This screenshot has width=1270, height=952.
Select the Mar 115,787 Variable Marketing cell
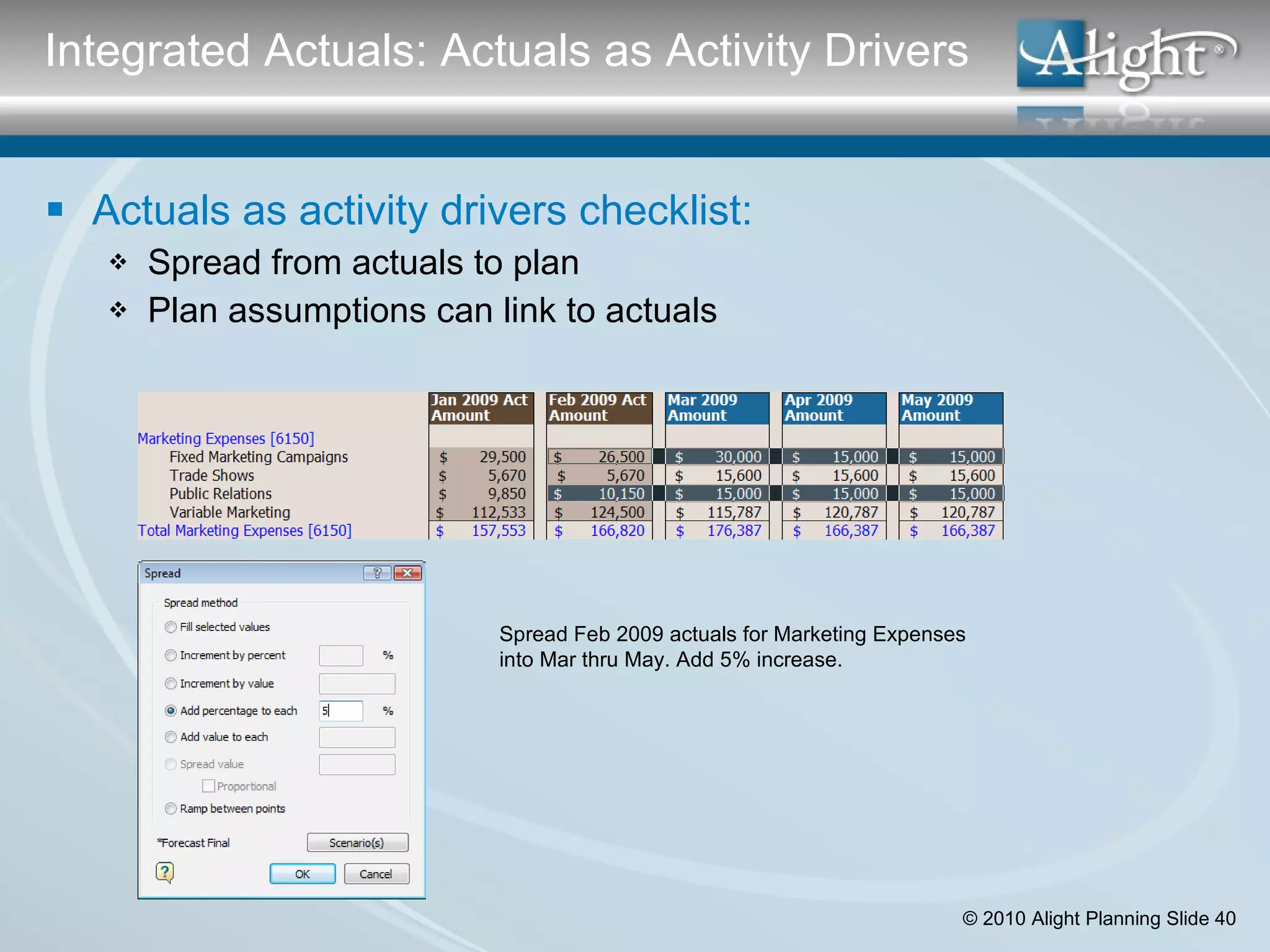coord(717,512)
